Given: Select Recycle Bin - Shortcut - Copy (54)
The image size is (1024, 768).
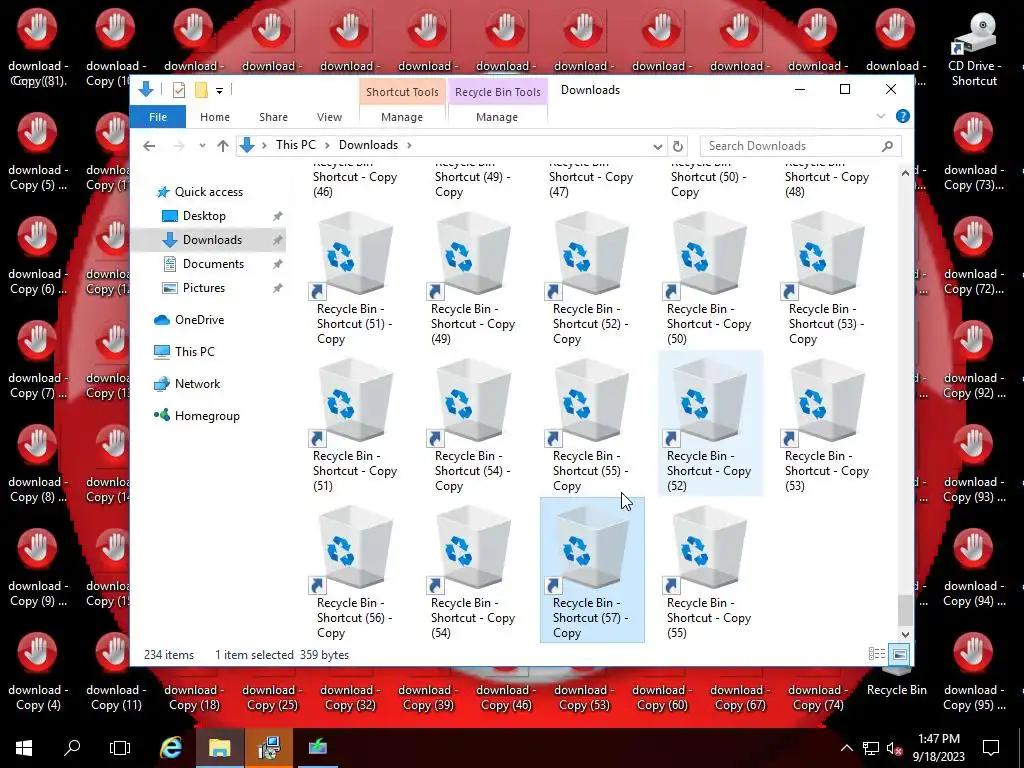Looking at the screenshot, I should (x=473, y=572).
